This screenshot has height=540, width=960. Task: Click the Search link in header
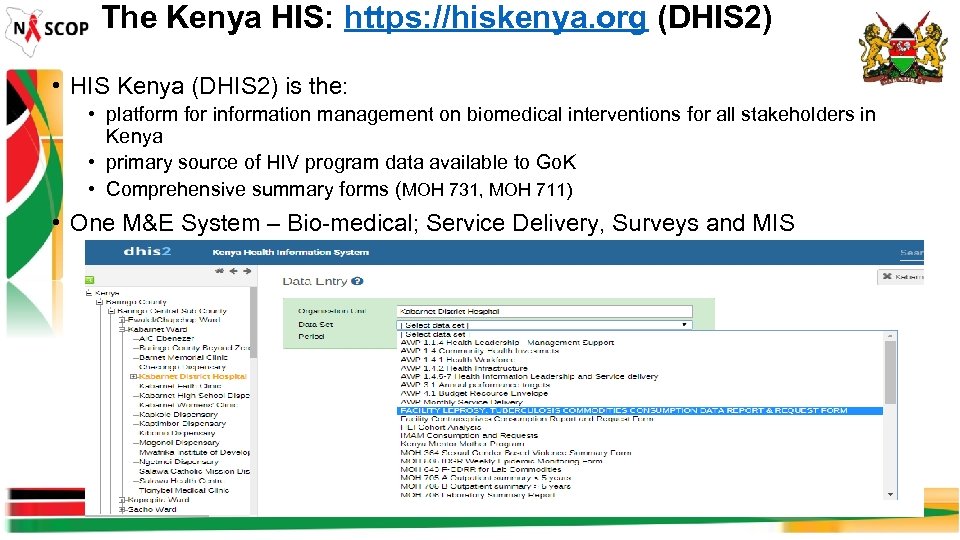pos(912,252)
